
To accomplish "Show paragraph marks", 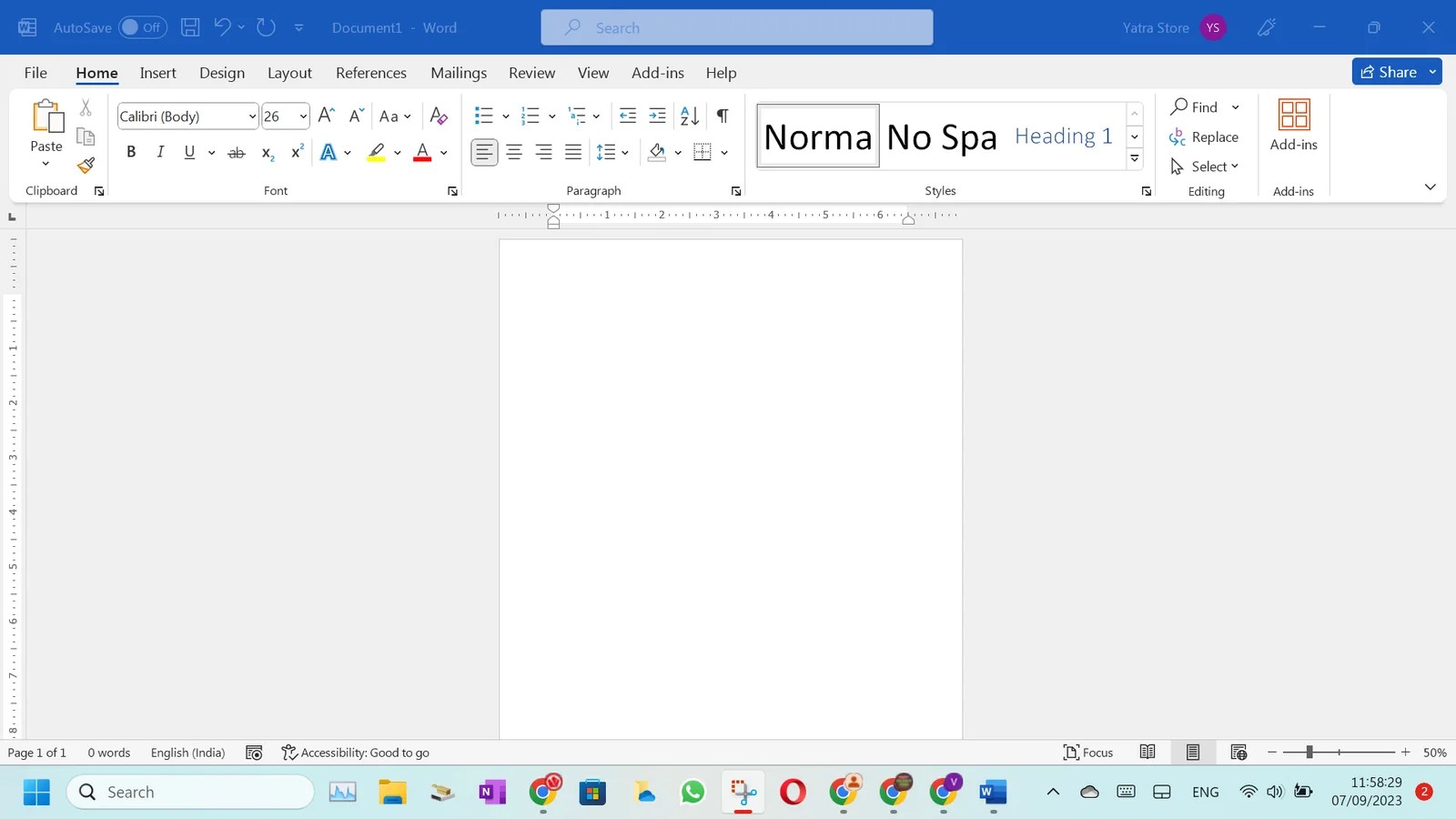I will [722, 116].
